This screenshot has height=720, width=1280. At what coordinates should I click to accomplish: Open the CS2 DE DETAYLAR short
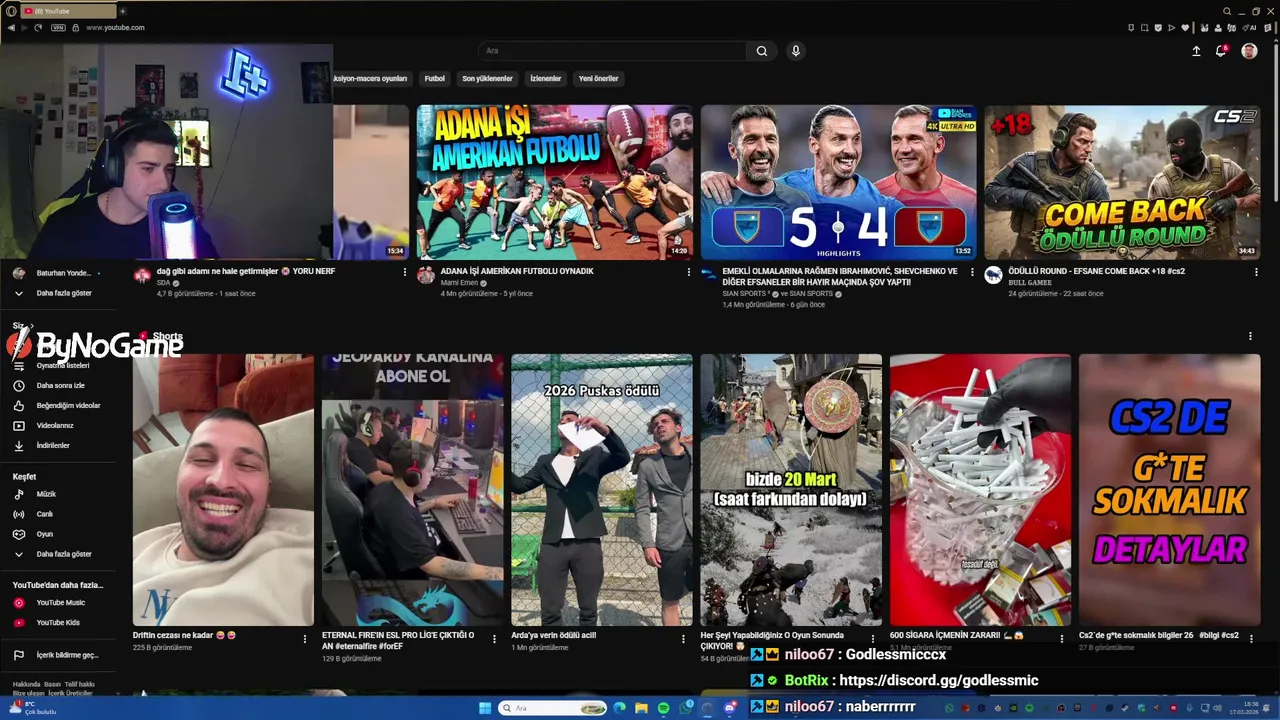coord(1169,490)
